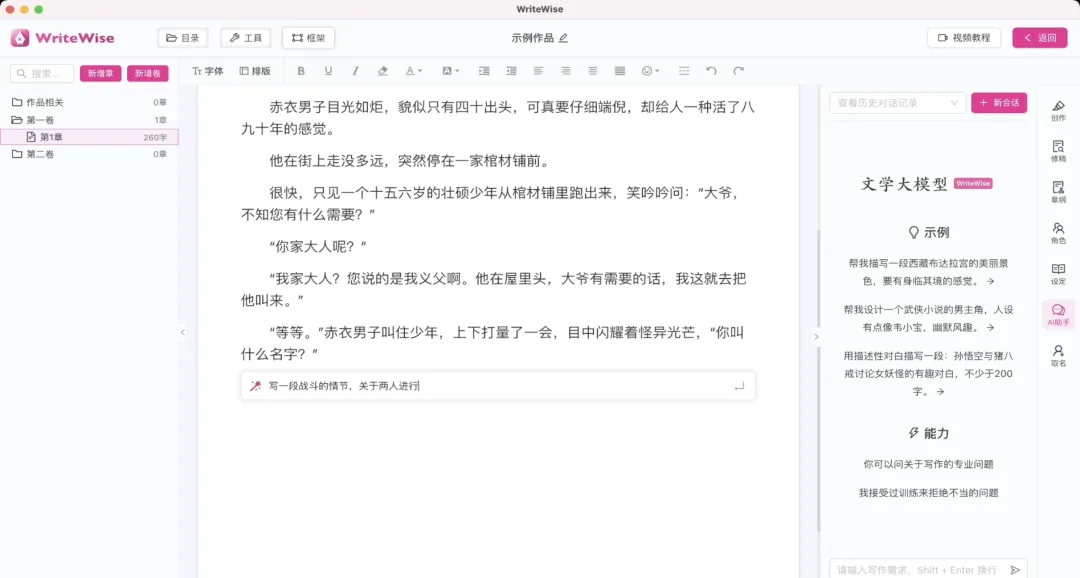This screenshot has height=578, width=1080.
Task: Open the font color dropdown
Action: coord(413,71)
